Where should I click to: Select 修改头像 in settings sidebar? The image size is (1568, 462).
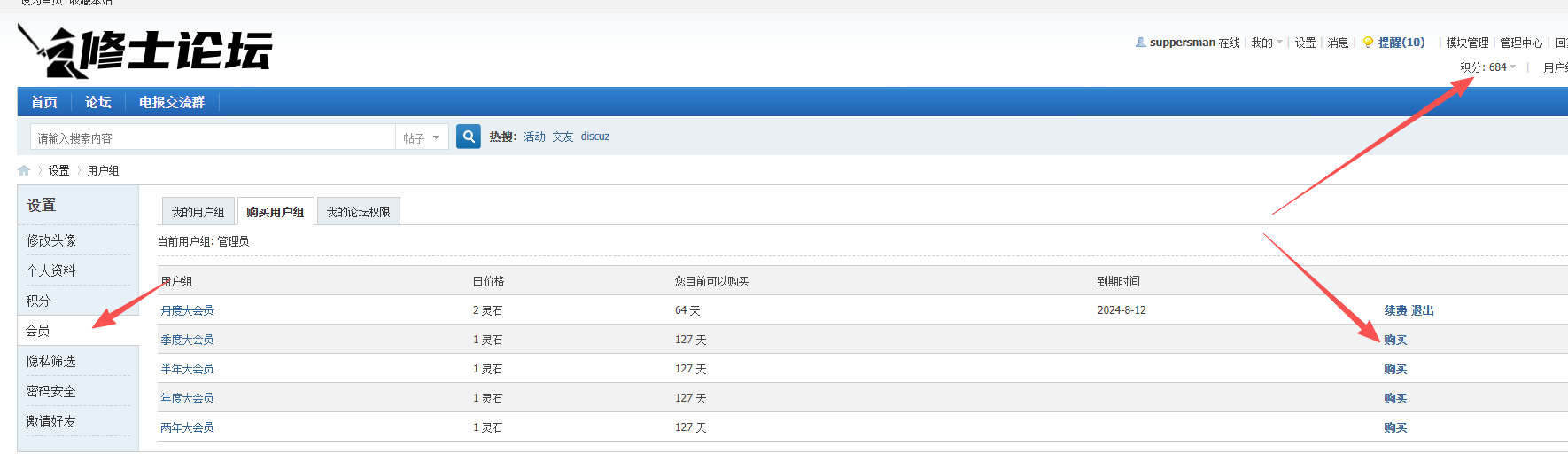pyautogui.click(x=51, y=240)
